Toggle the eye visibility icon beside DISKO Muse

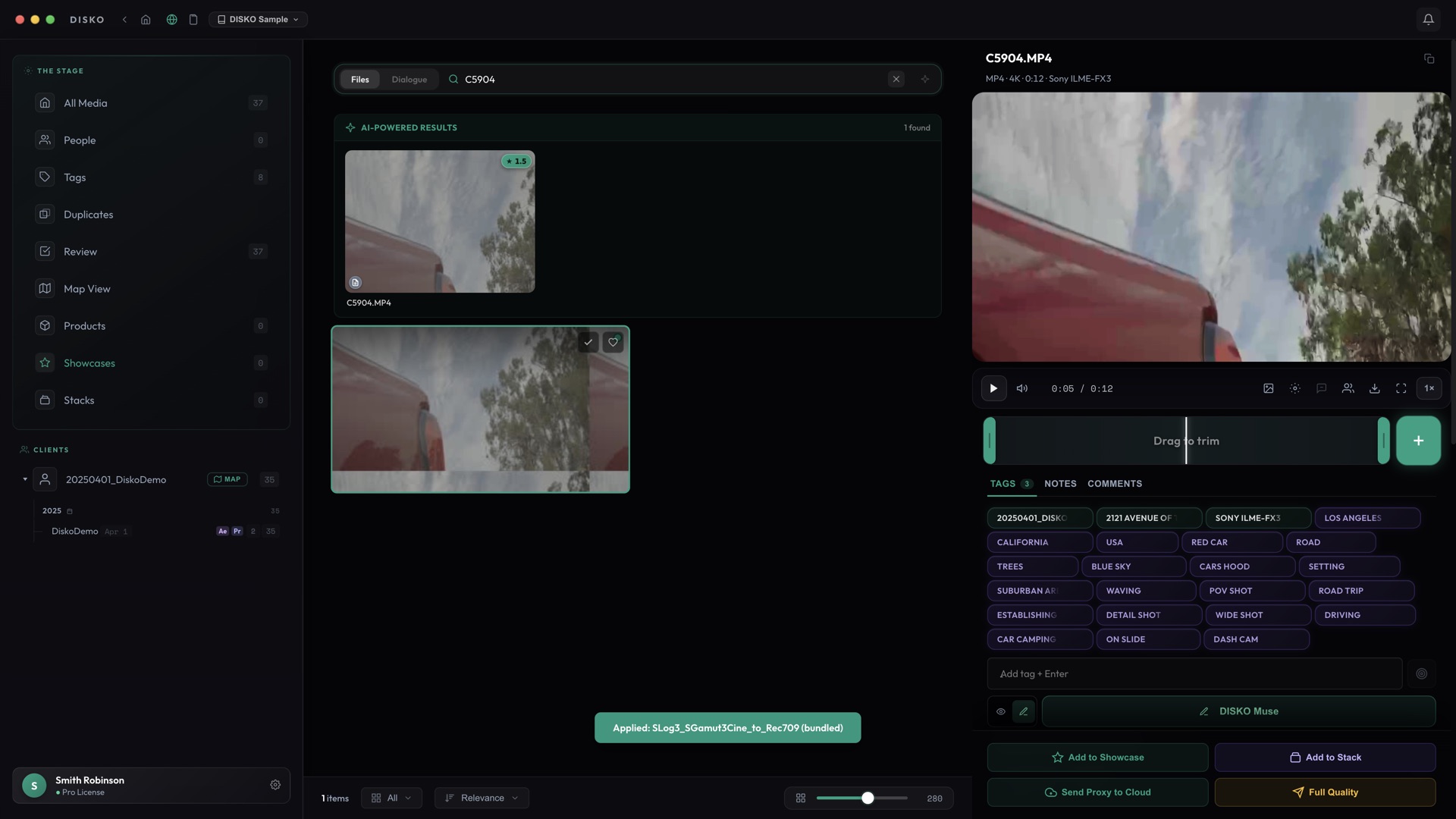click(x=1000, y=711)
